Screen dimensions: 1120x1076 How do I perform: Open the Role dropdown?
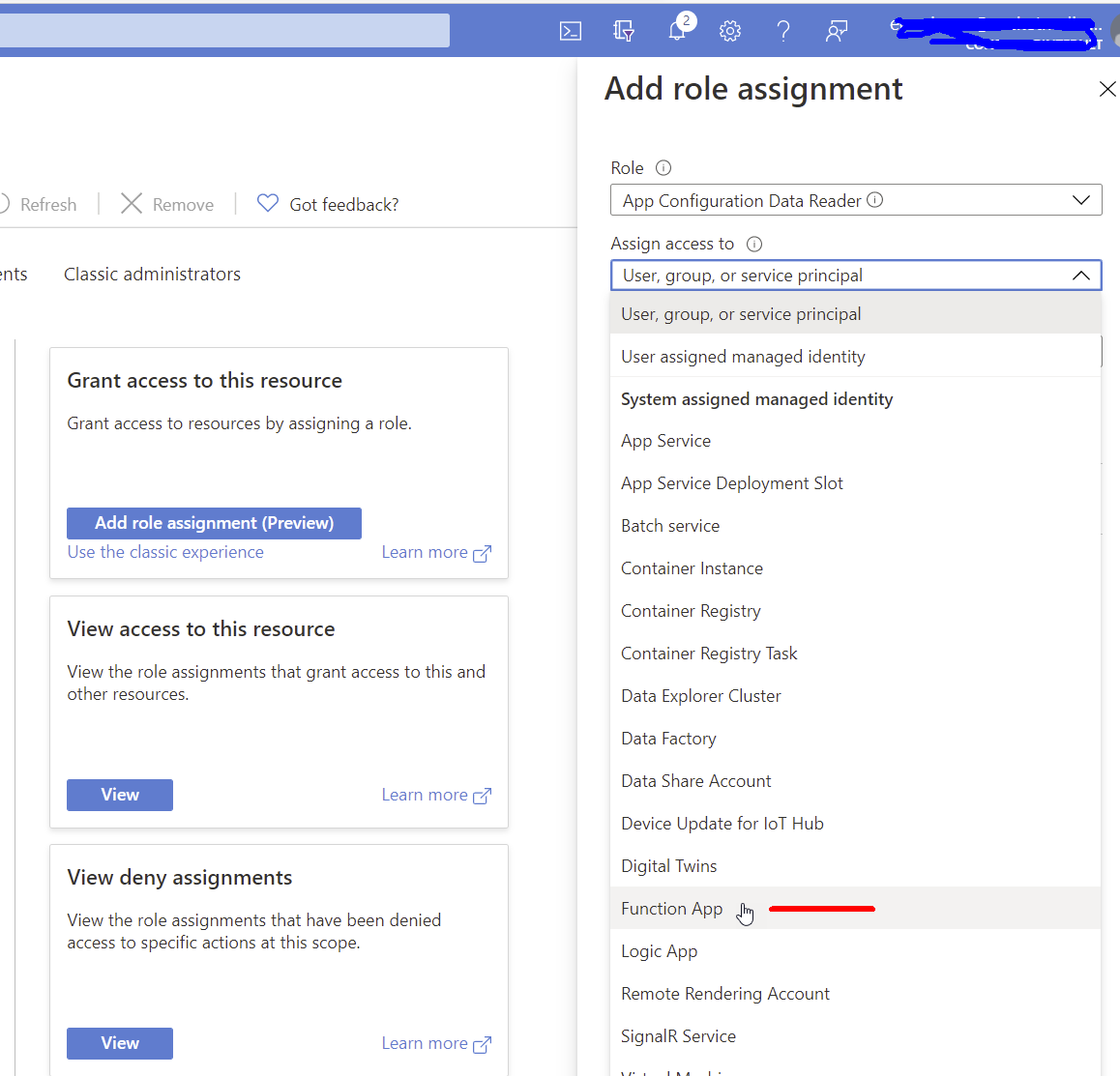pyautogui.click(x=856, y=200)
